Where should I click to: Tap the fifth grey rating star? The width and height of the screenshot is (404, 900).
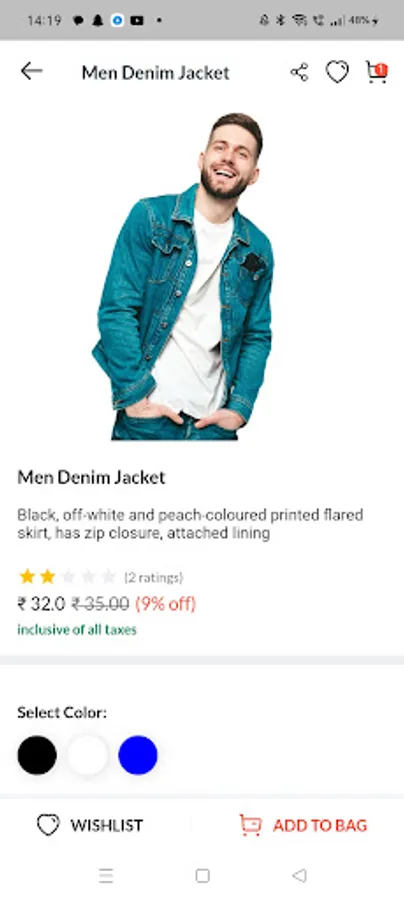click(x=108, y=576)
